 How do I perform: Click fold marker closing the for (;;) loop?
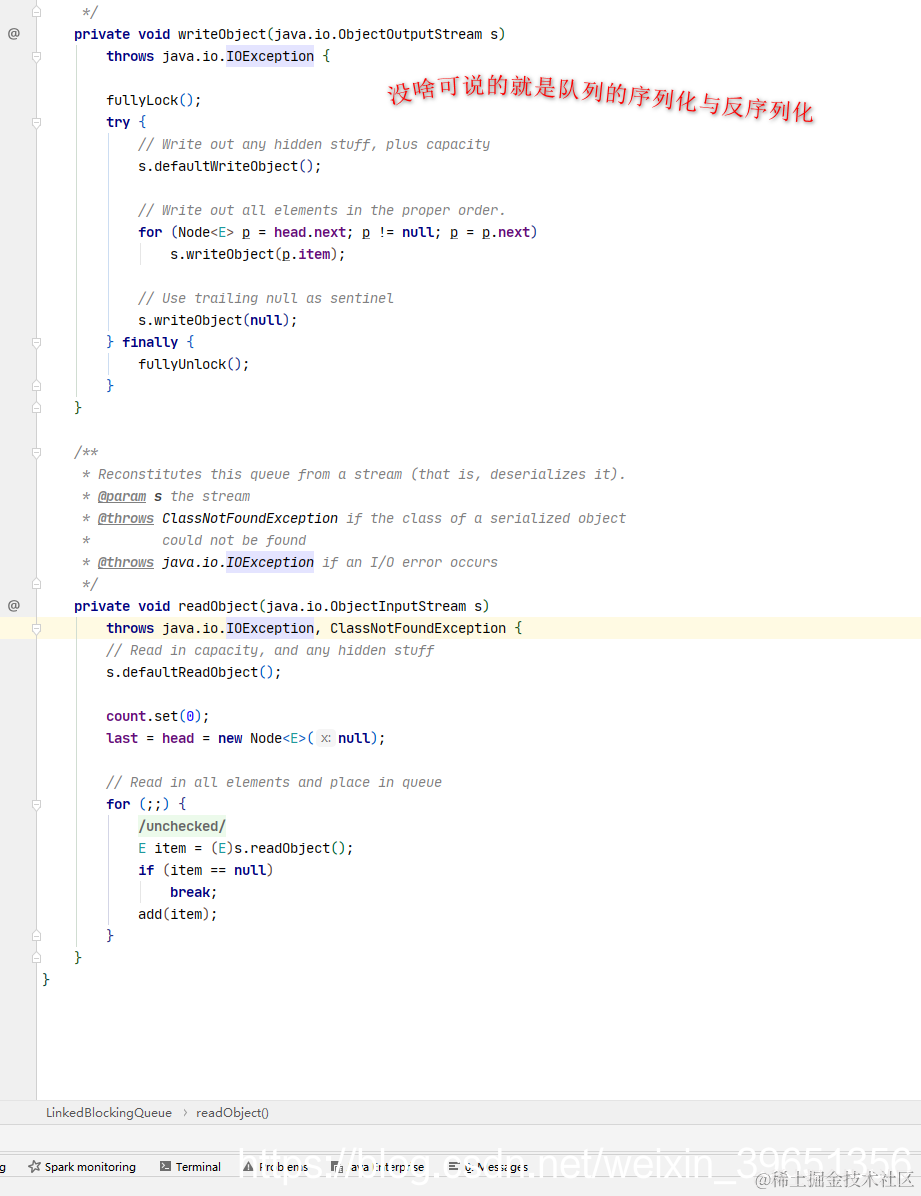pyautogui.click(x=36, y=936)
